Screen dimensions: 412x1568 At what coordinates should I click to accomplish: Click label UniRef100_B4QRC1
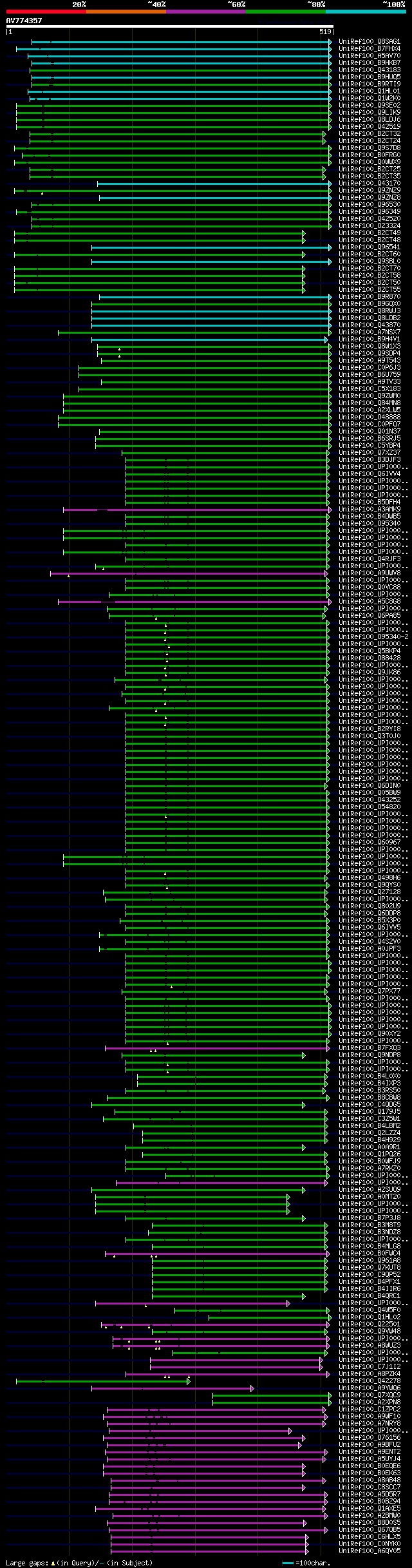coord(370,1296)
